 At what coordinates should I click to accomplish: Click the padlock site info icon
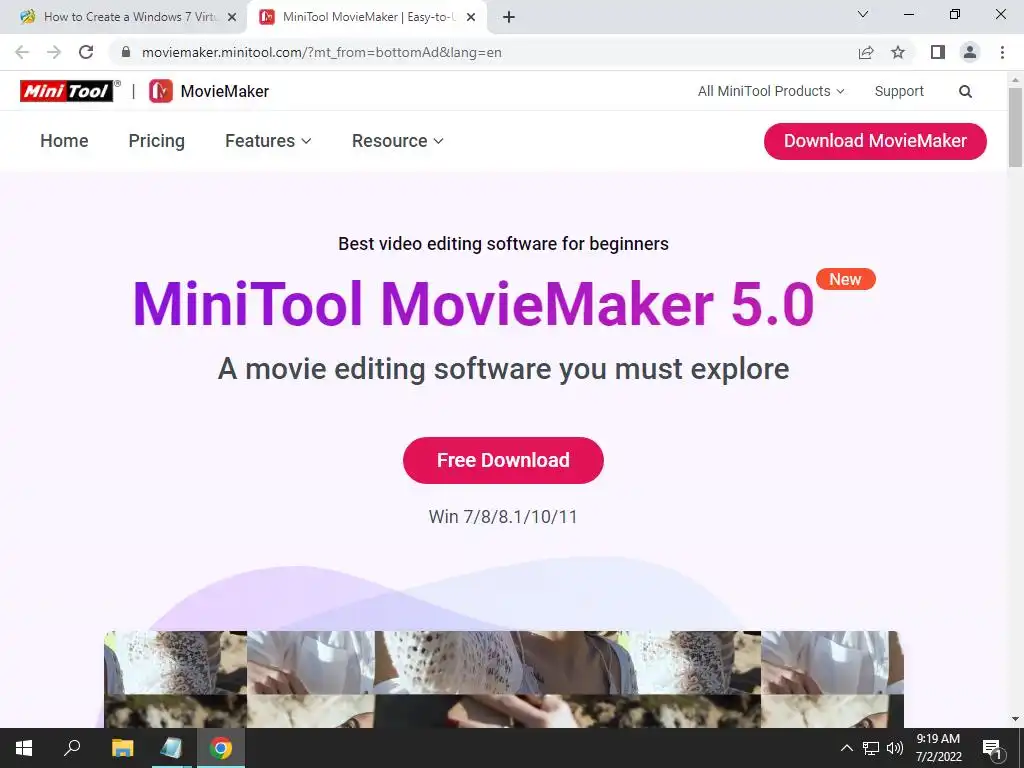point(126,52)
